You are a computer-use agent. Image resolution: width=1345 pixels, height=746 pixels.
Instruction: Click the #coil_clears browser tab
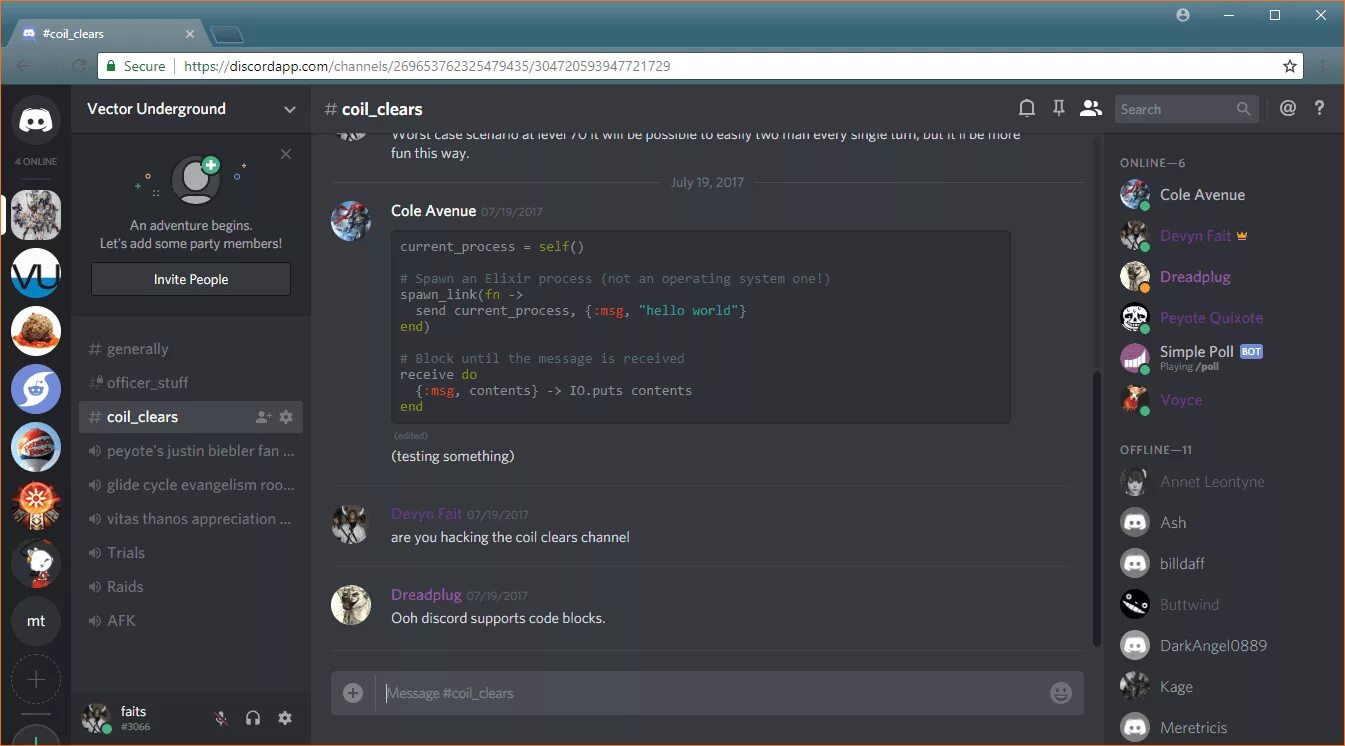110,34
